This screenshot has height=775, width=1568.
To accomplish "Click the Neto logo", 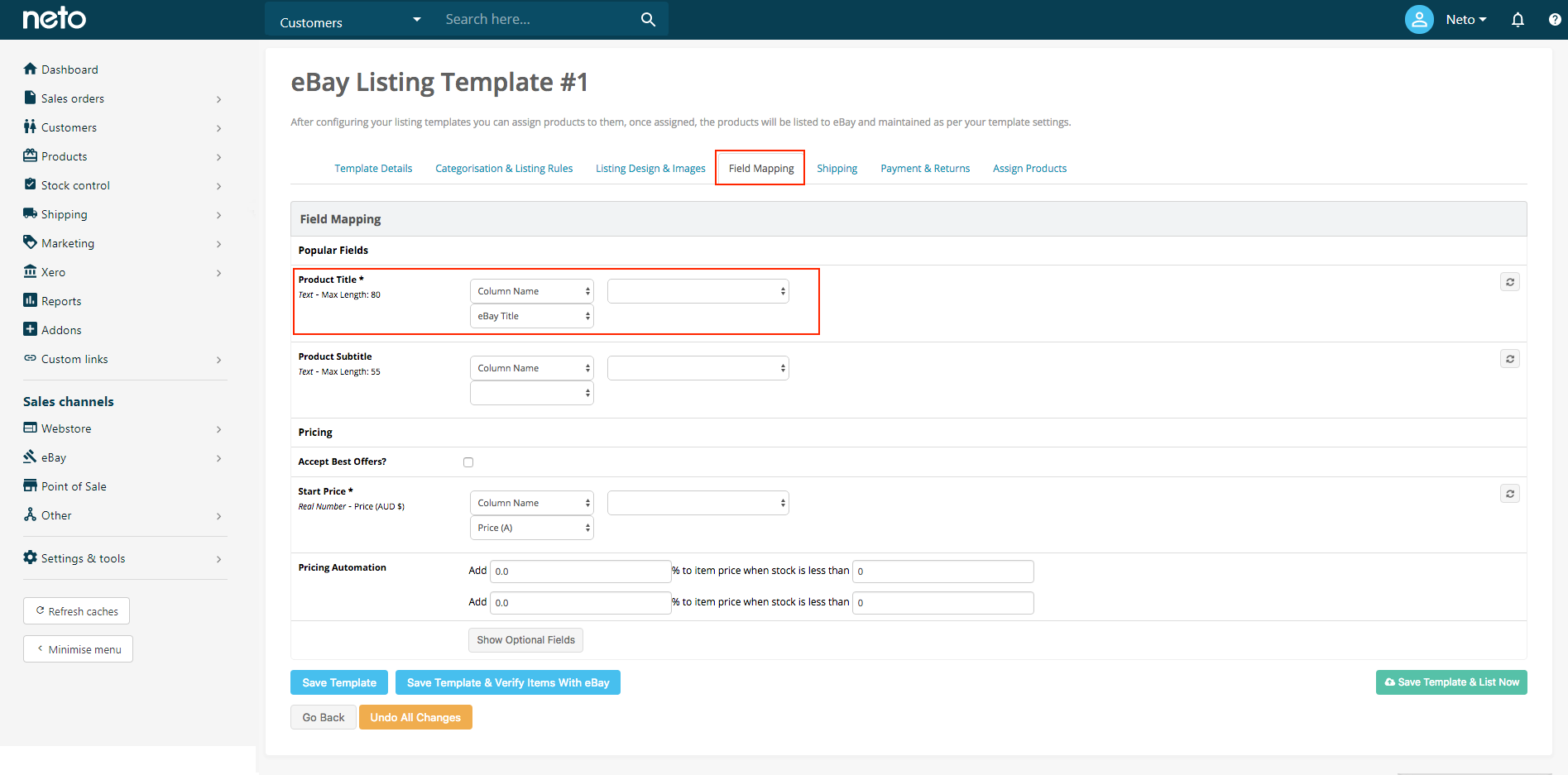I will [55, 18].
